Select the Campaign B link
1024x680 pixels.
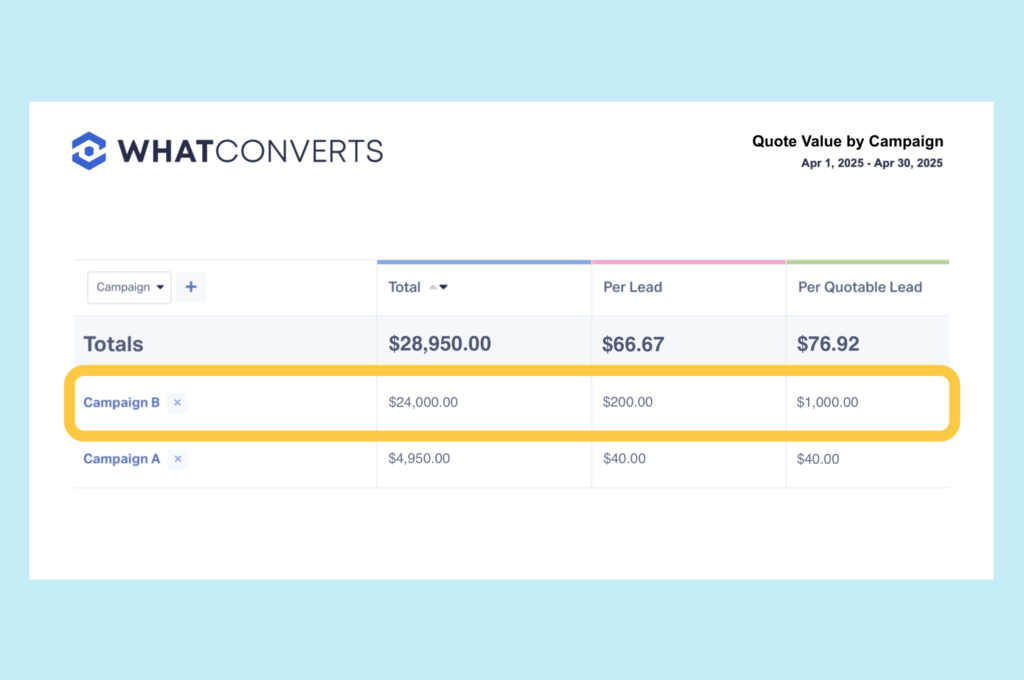click(x=121, y=402)
